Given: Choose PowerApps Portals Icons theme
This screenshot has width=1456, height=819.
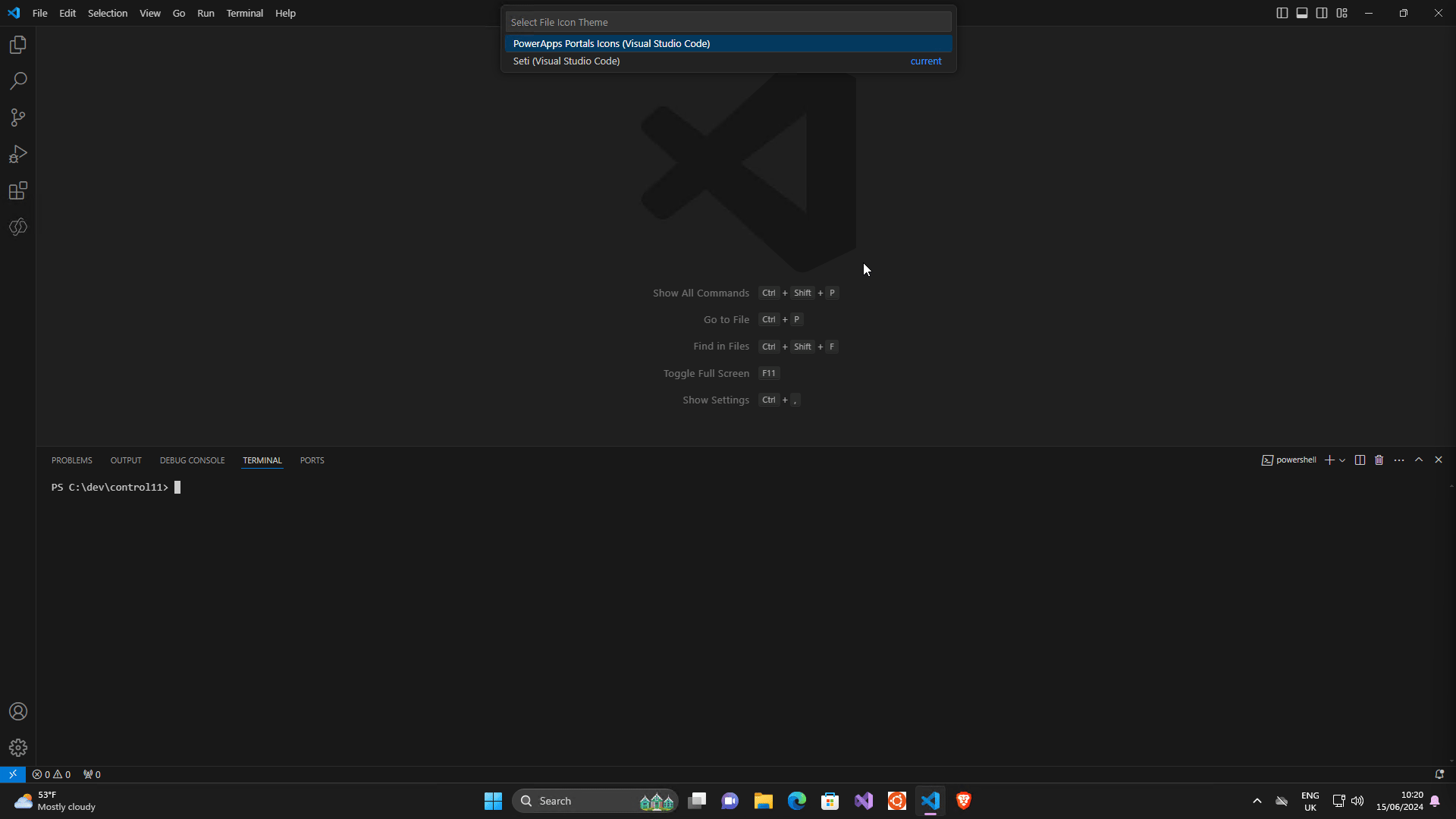Looking at the screenshot, I should tap(611, 43).
